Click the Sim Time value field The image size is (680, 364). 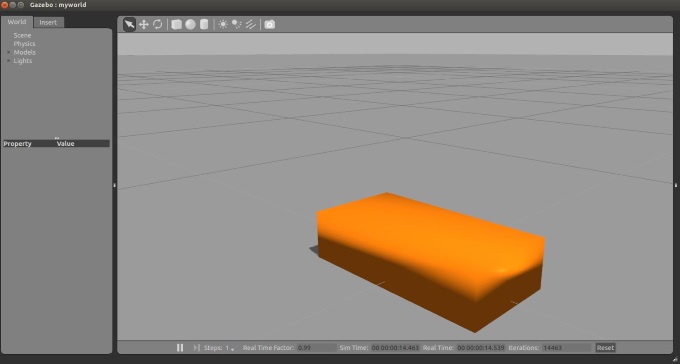click(395, 348)
